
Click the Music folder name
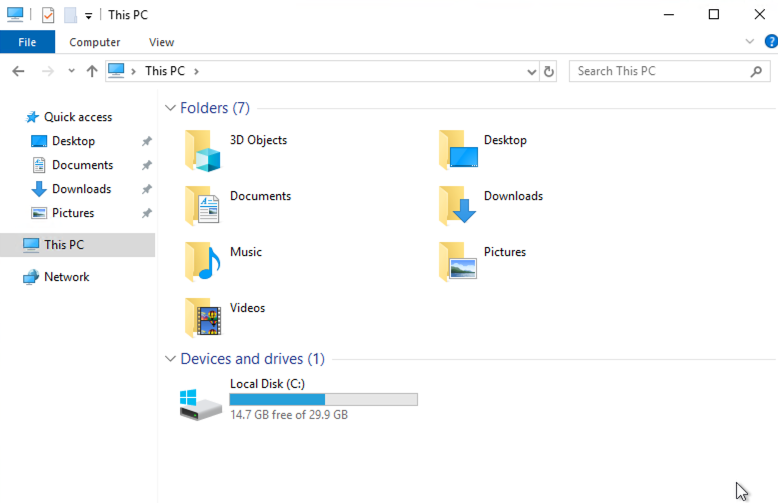pyautogui.click(x=246, y=252)
